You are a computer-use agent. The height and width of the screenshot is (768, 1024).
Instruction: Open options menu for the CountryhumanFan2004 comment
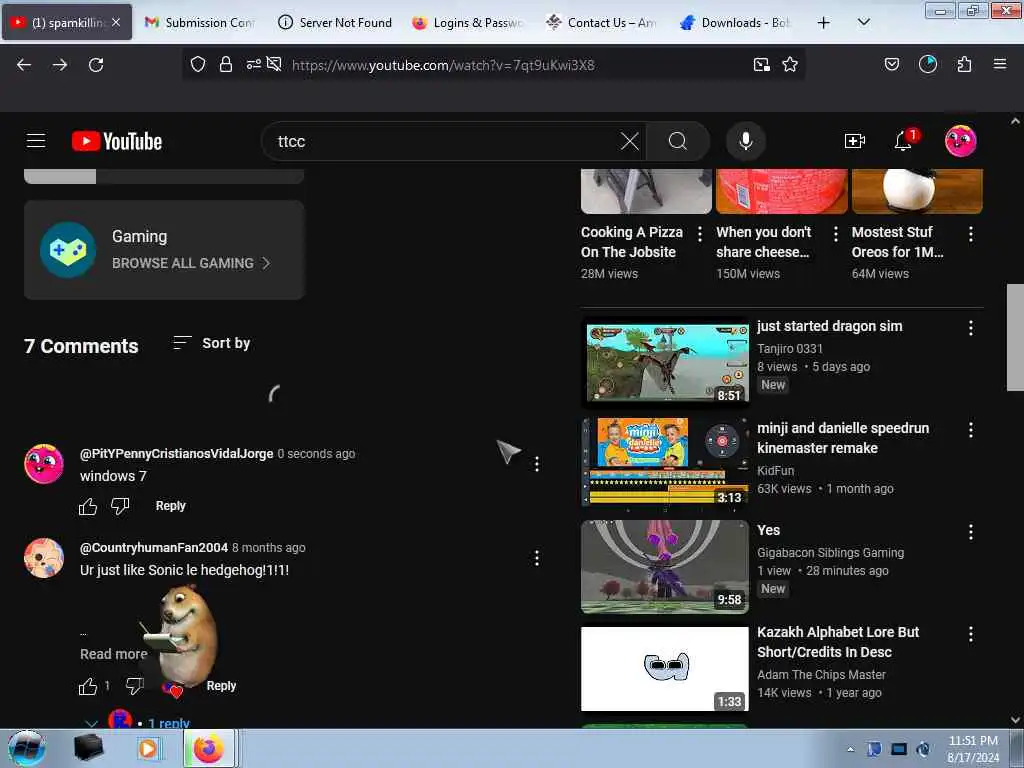click(537, 558)
